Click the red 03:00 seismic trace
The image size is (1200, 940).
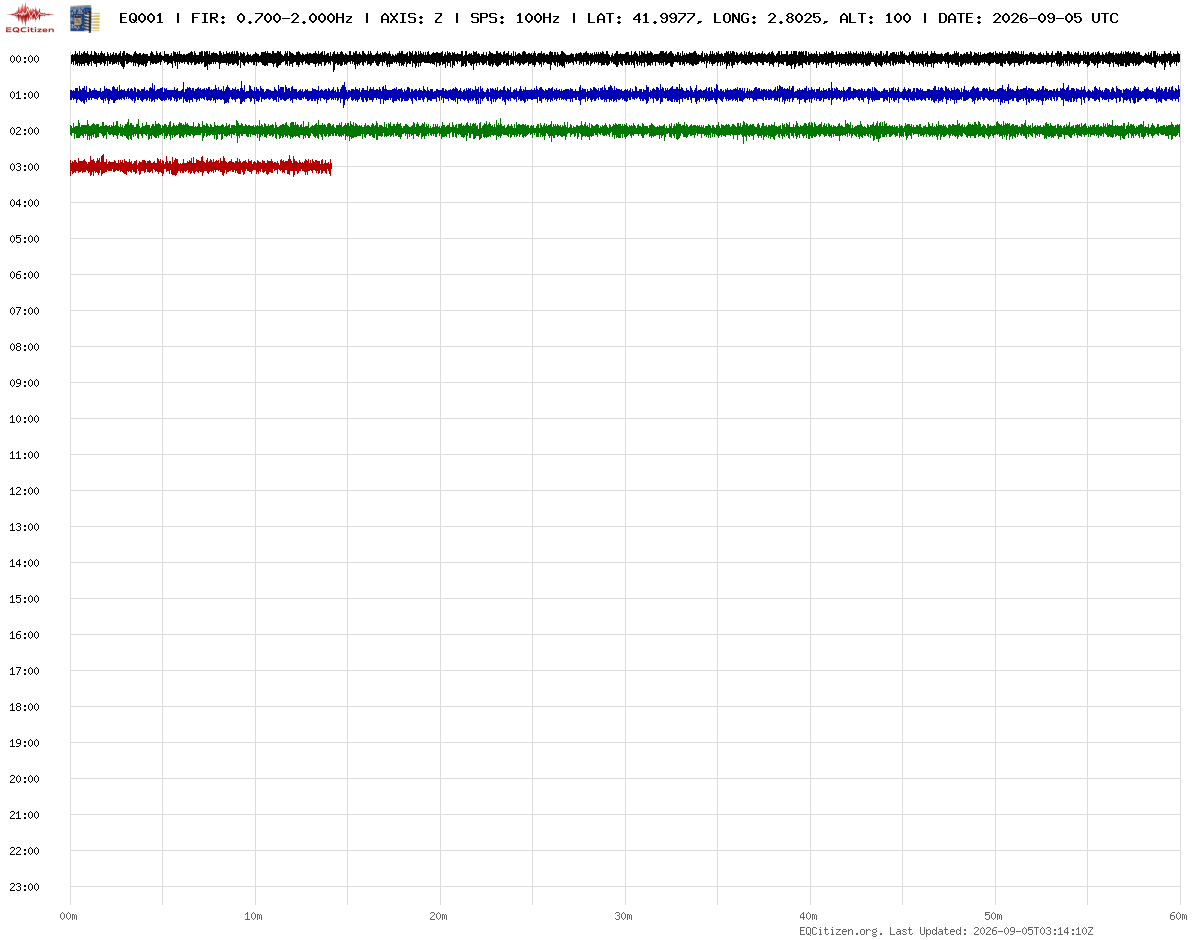click(x=201, y=166)
